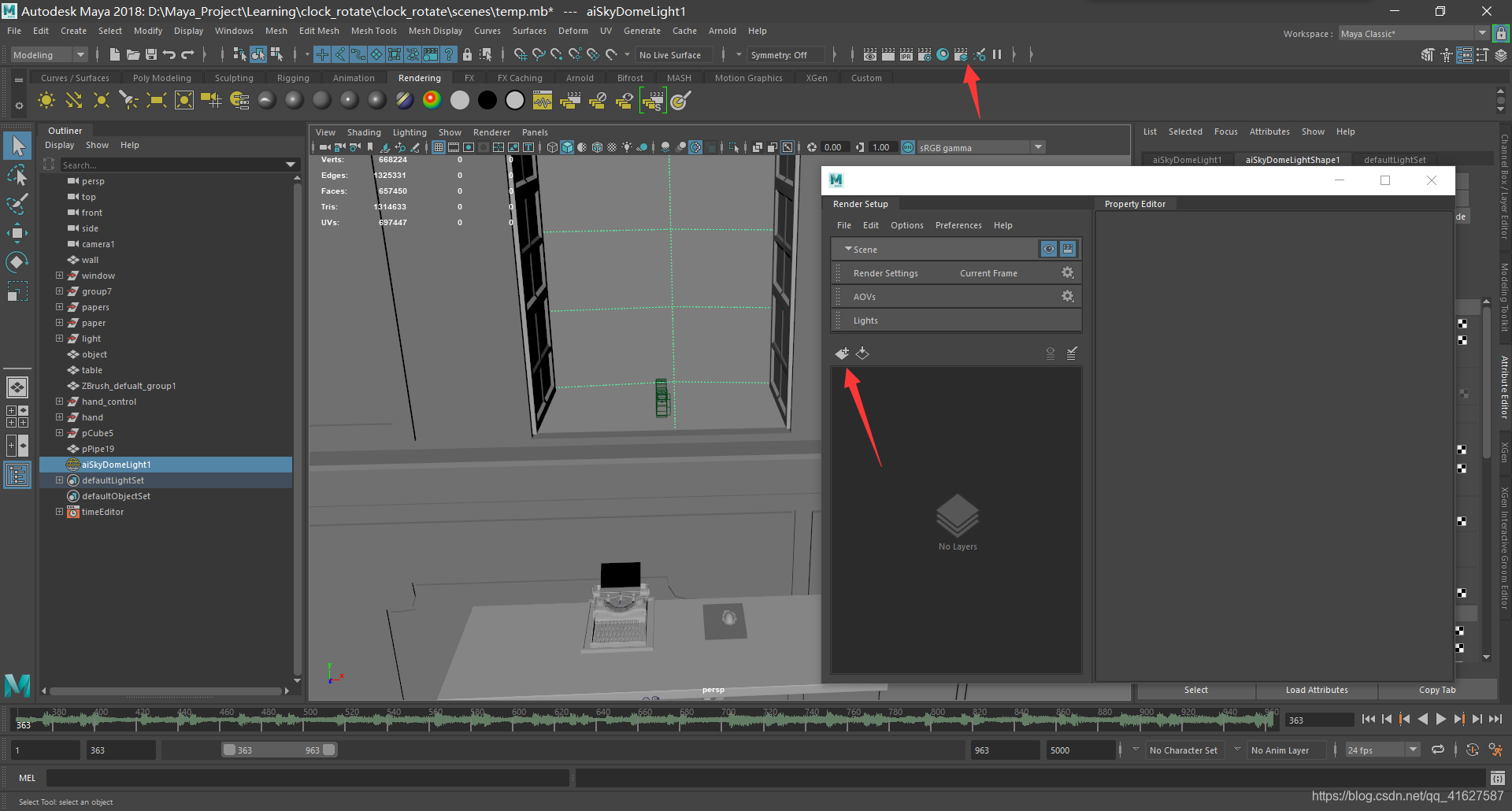1512x811 pixels.
Task: Open Render Settings gear in Render Setup
Action: click(x=1067, y=272)
